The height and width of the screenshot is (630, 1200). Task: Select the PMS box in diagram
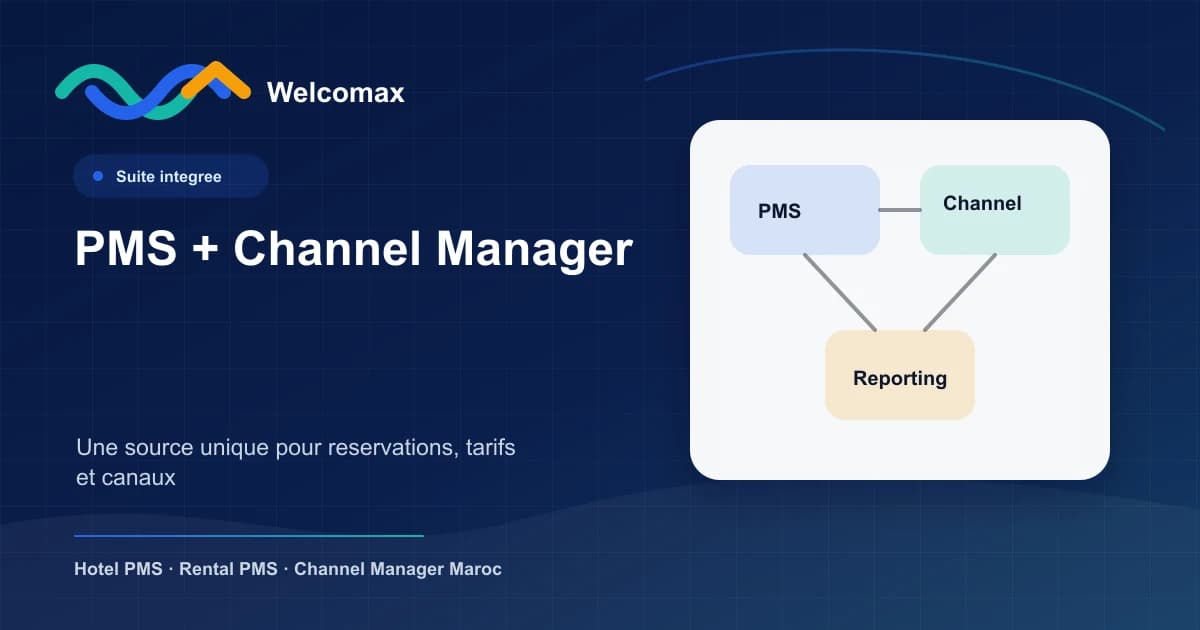coord(805,210)
